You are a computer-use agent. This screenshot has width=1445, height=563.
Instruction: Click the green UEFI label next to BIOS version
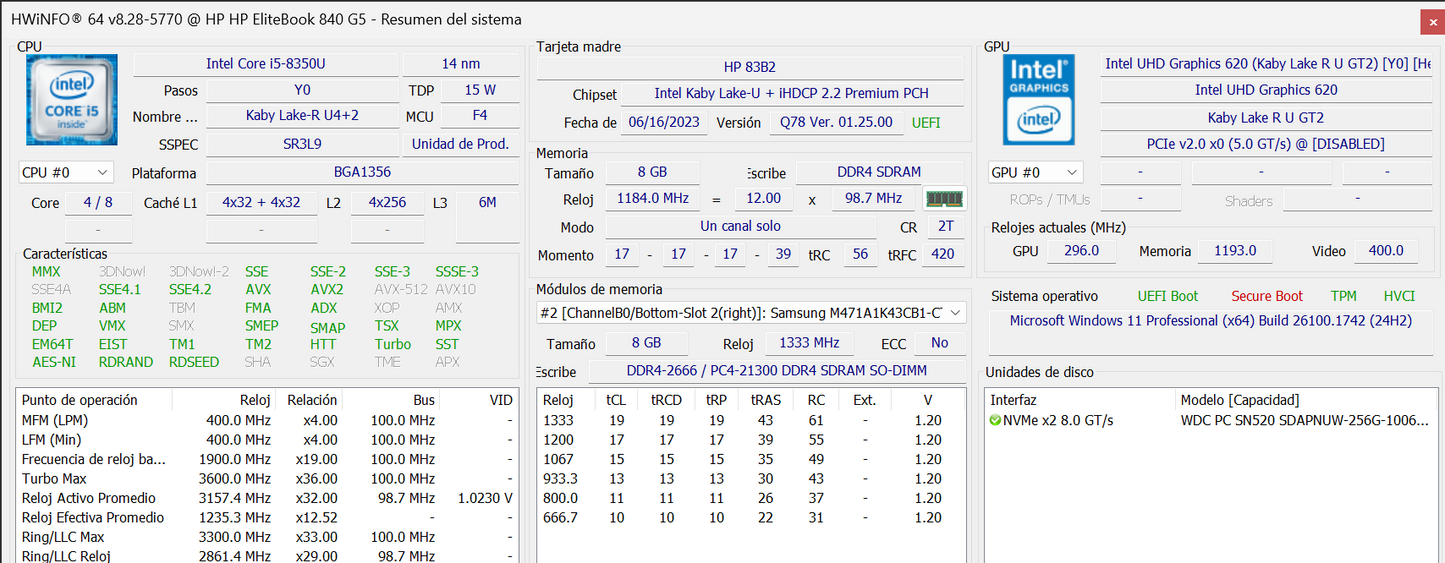click(926, 123)
